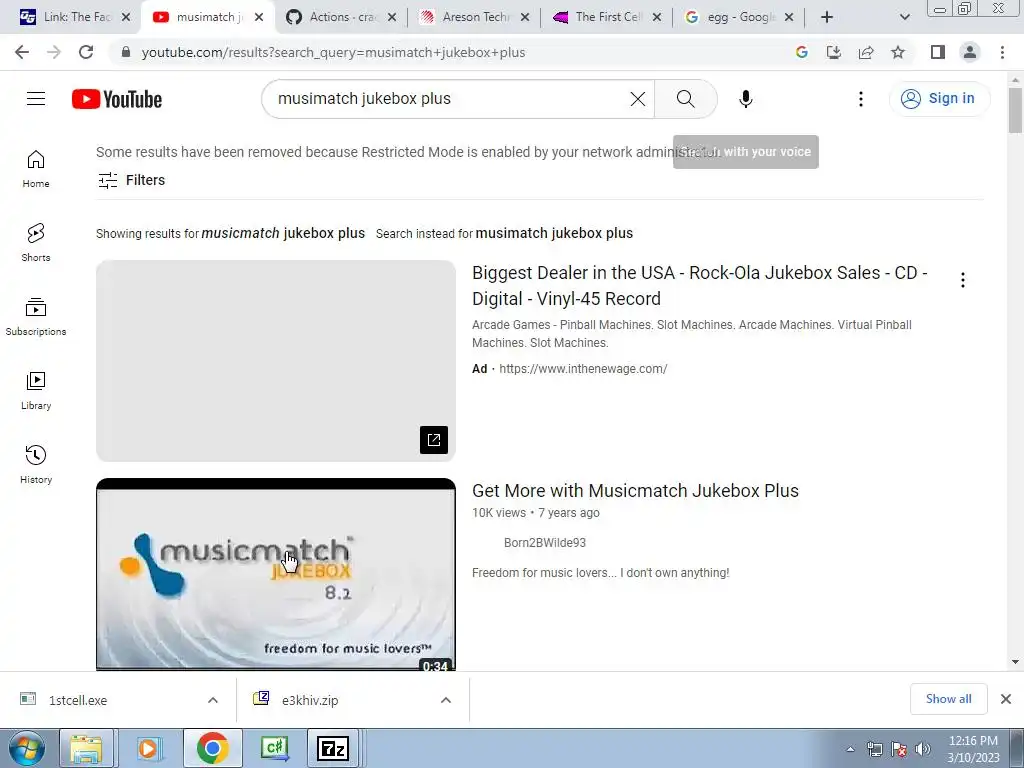This screenshot has width=1024, height=768.
Task: Click install/download page icon in address bar
Action: point(834,52)
